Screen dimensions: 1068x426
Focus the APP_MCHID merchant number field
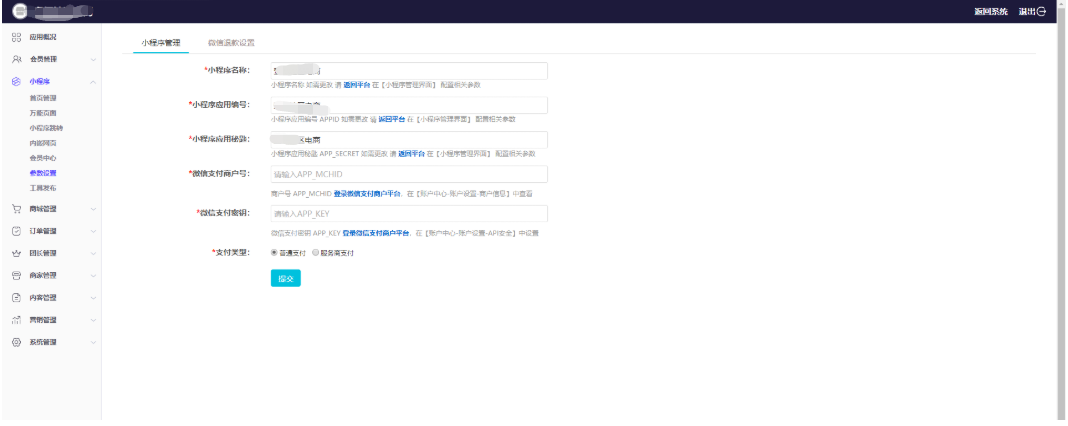409,174
